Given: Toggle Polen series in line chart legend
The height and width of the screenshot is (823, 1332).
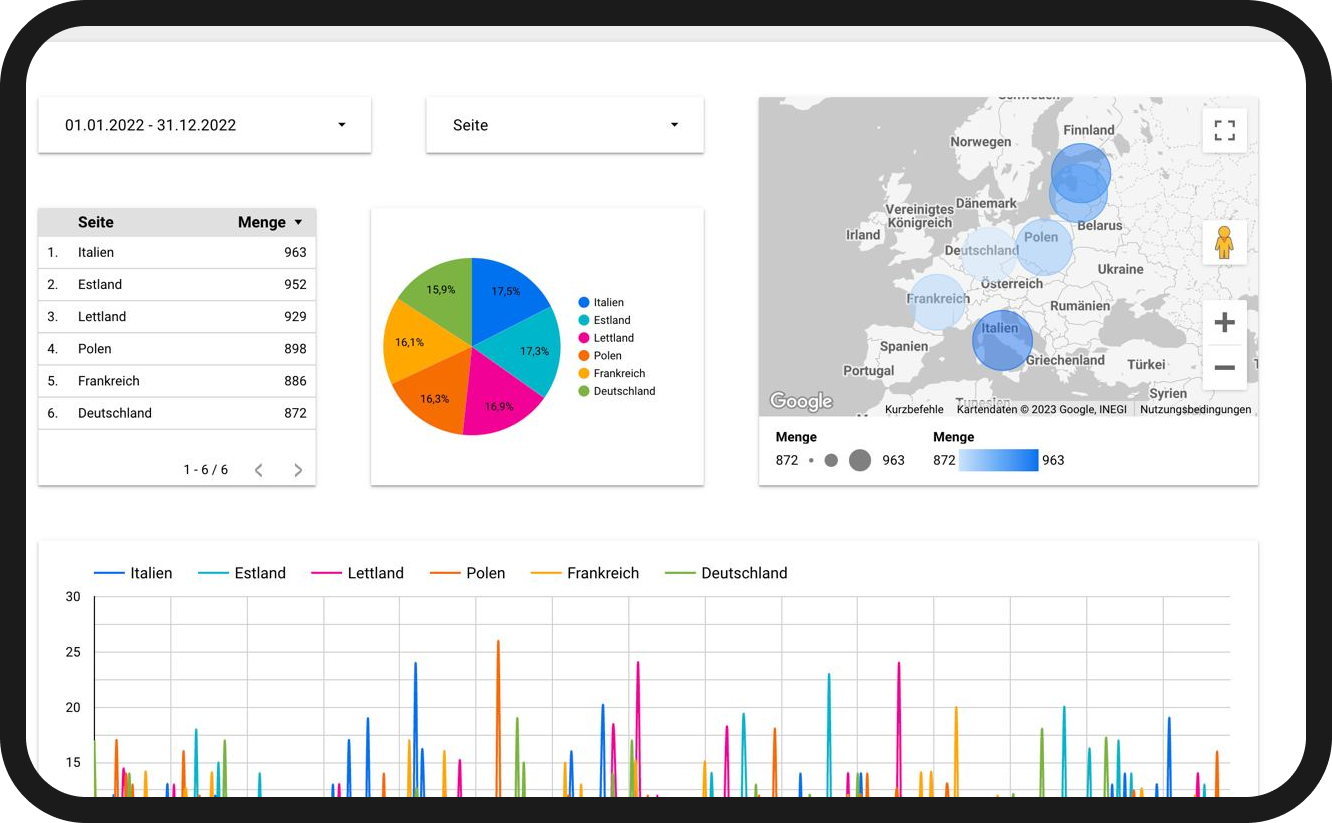Looking at the screenshot, I should tap(468, 573).
